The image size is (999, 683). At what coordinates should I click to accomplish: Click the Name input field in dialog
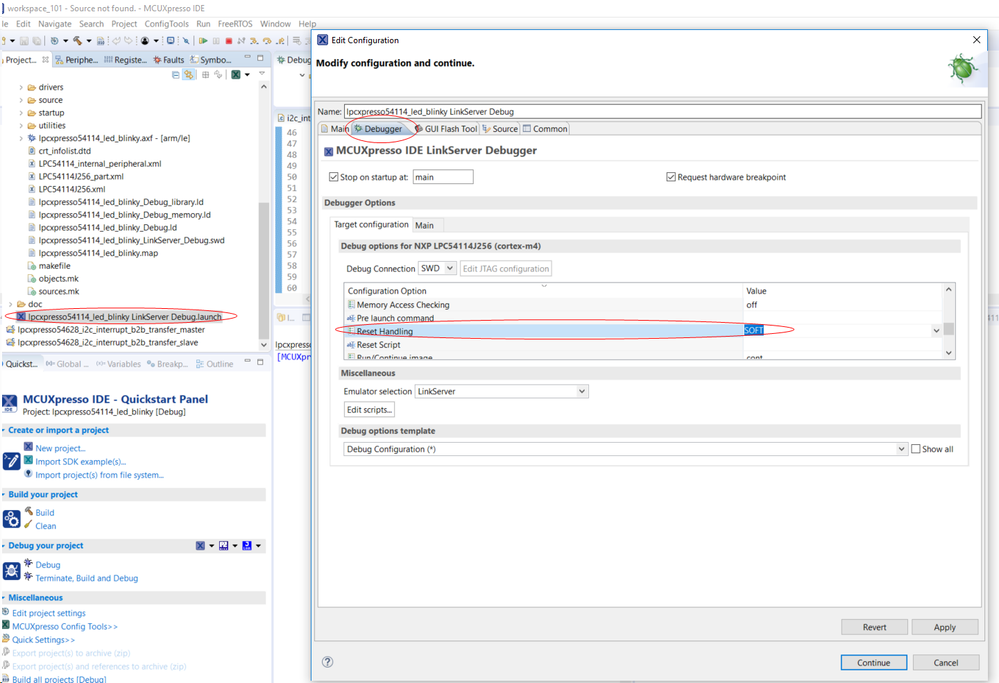tap(663, 111)
